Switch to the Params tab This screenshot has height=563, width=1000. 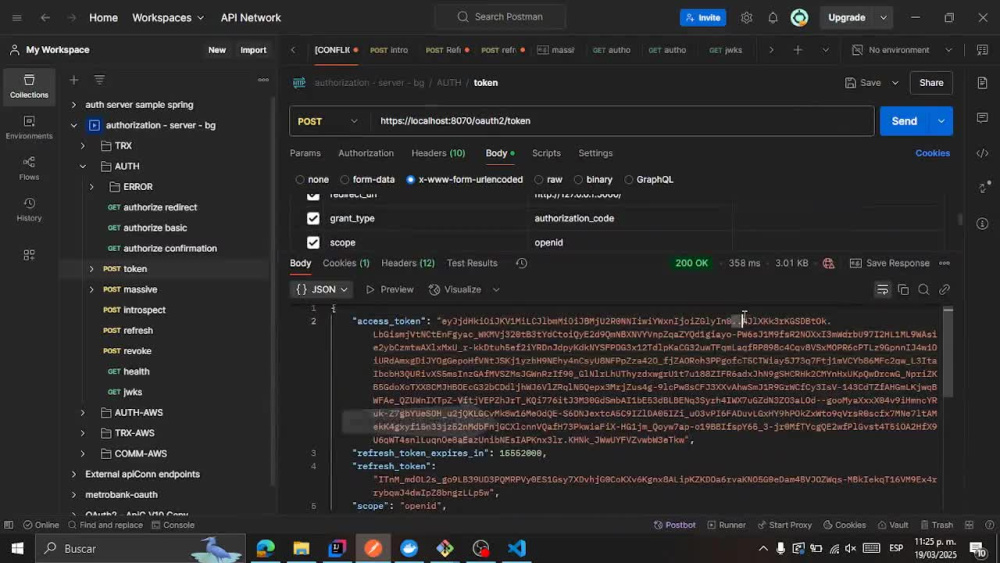click(x=305, y=153)
